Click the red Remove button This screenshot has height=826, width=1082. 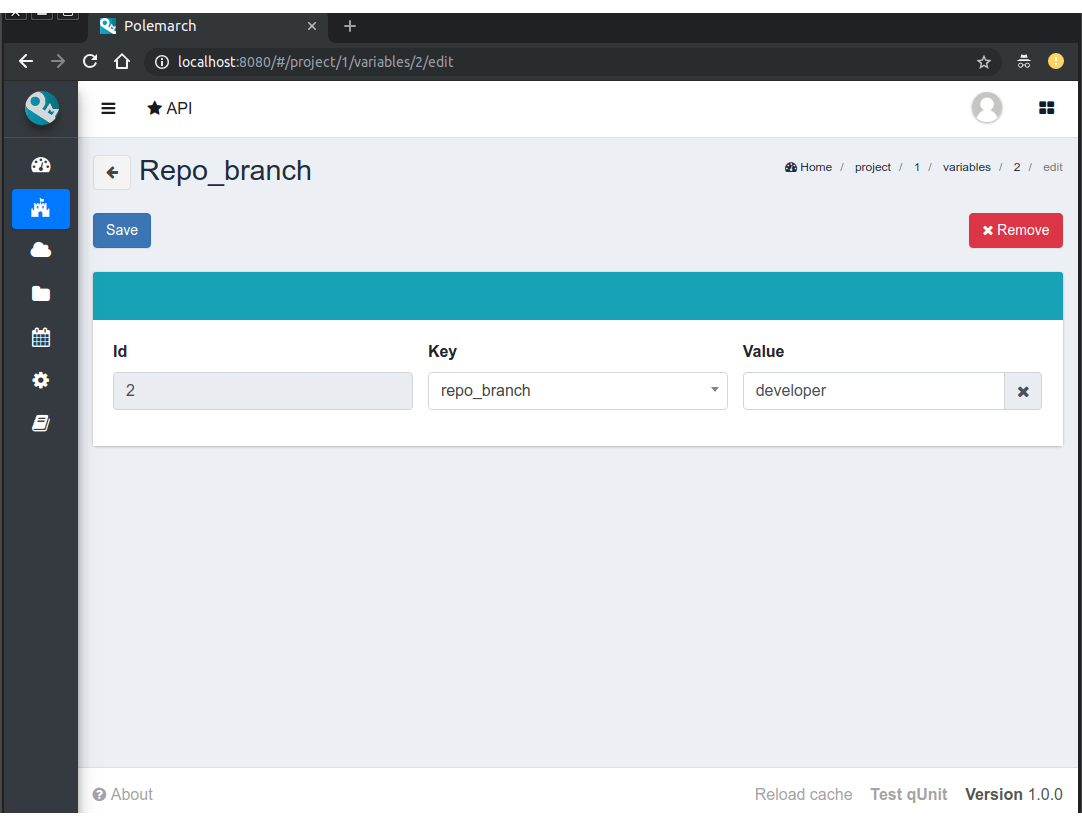click(1016, 230)
